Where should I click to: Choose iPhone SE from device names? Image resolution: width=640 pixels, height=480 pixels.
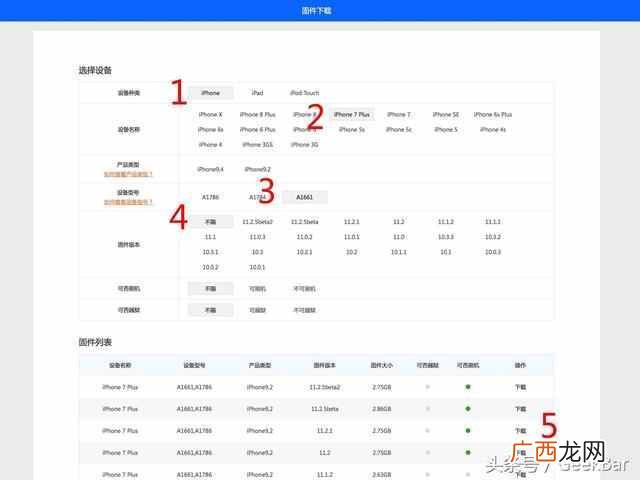[x=446, y=115]
